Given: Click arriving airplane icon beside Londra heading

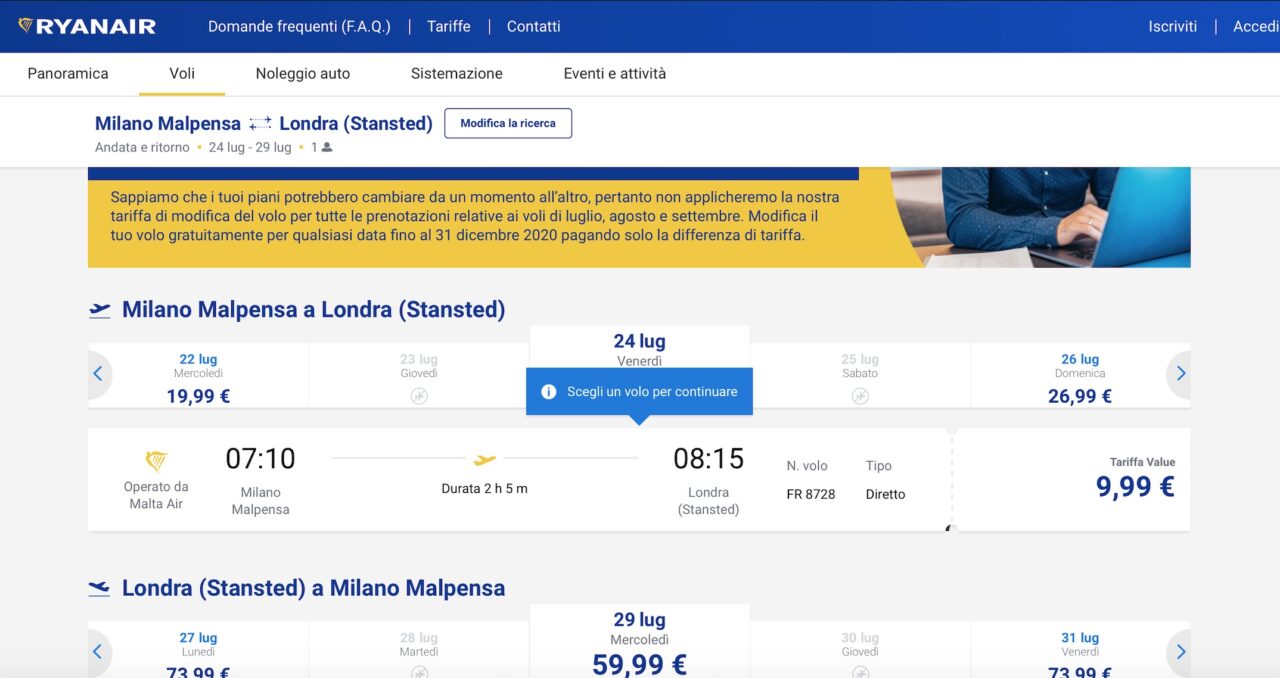Looking at the screenshot, I should [99, 588].
